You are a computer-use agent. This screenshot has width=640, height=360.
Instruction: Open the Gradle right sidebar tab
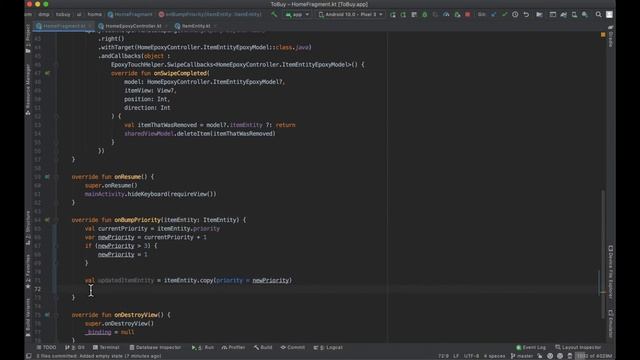[x=611, y=37]
